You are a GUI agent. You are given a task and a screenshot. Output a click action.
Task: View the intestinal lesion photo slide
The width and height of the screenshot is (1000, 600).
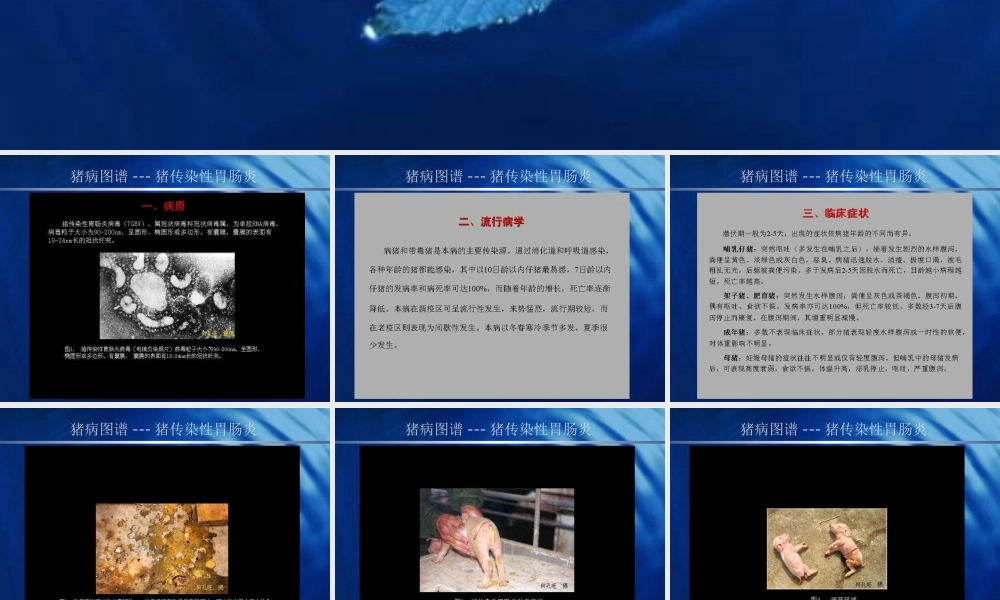163,540
